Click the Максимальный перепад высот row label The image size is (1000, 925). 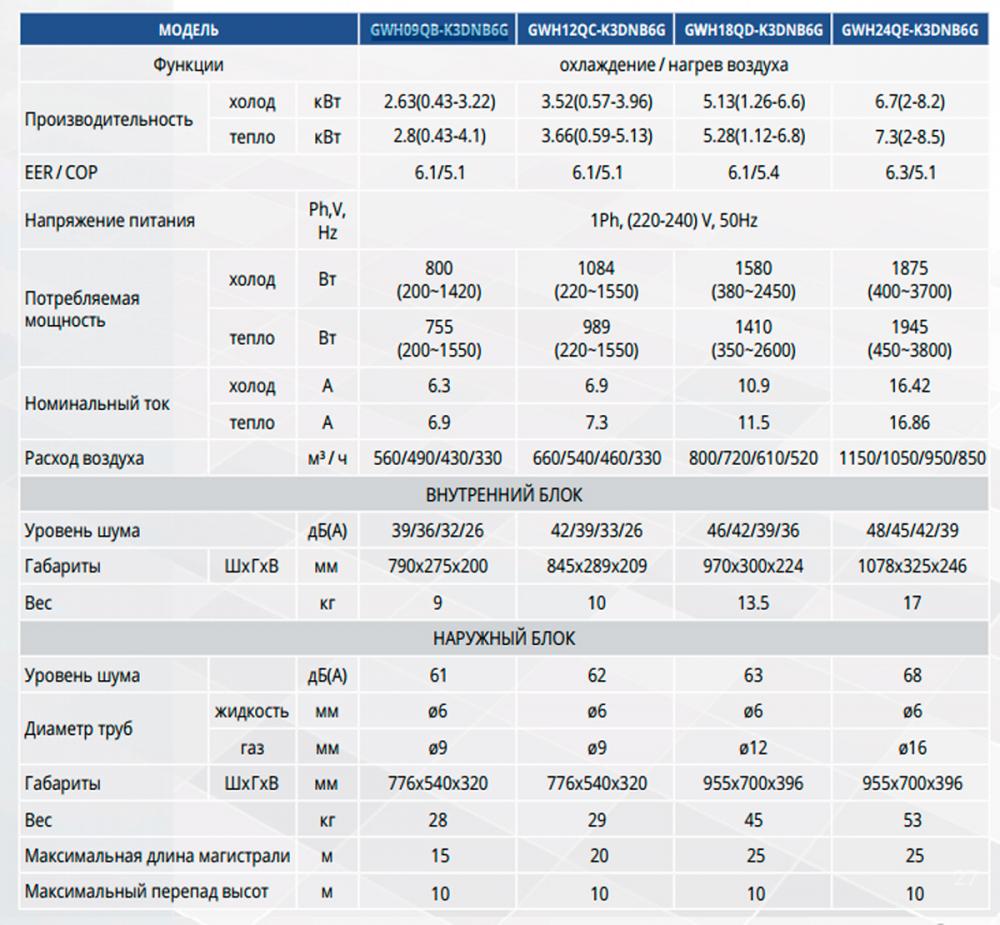pos(147,892)
